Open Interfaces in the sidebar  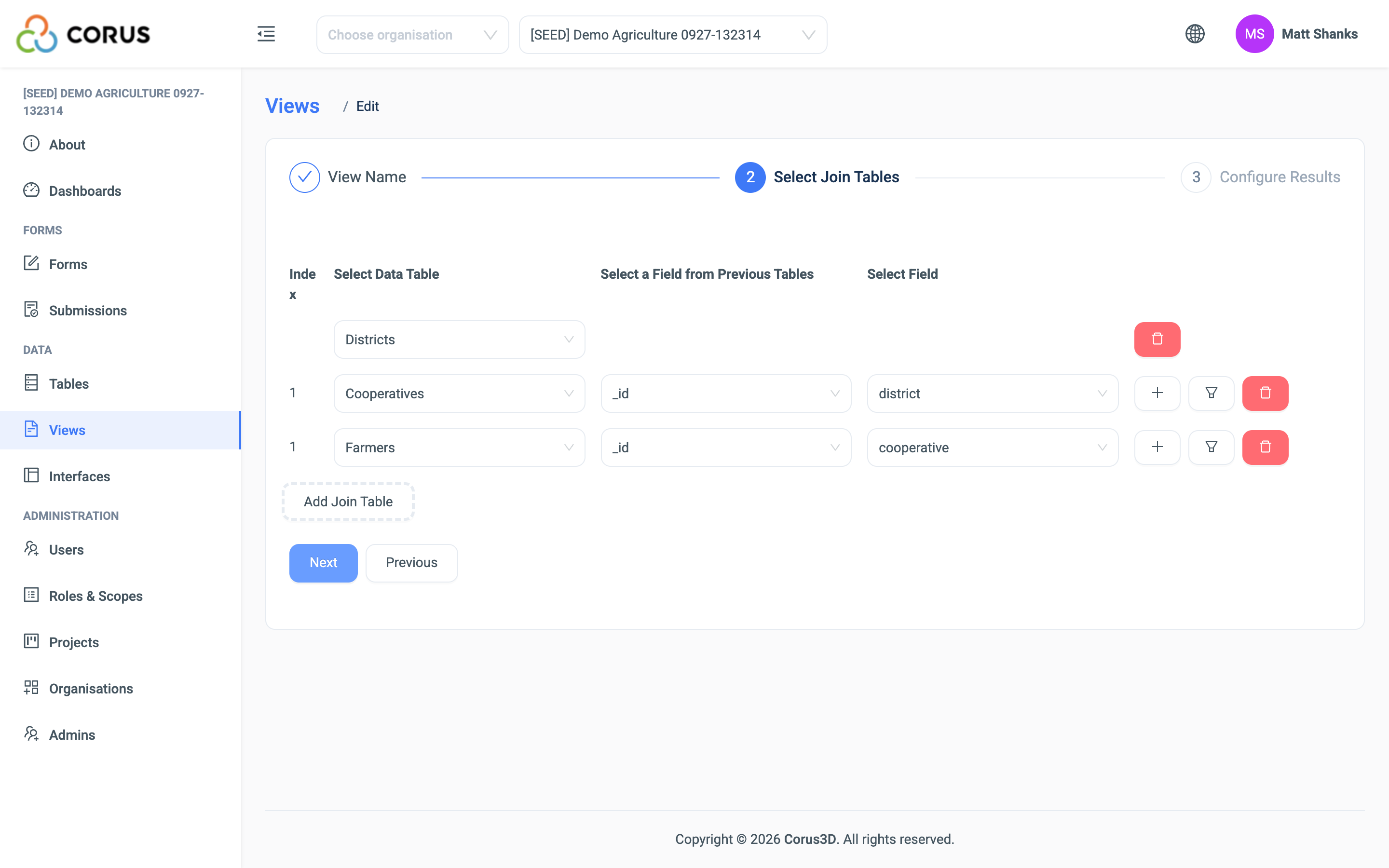pyautogui.click(x=121, y=476)
